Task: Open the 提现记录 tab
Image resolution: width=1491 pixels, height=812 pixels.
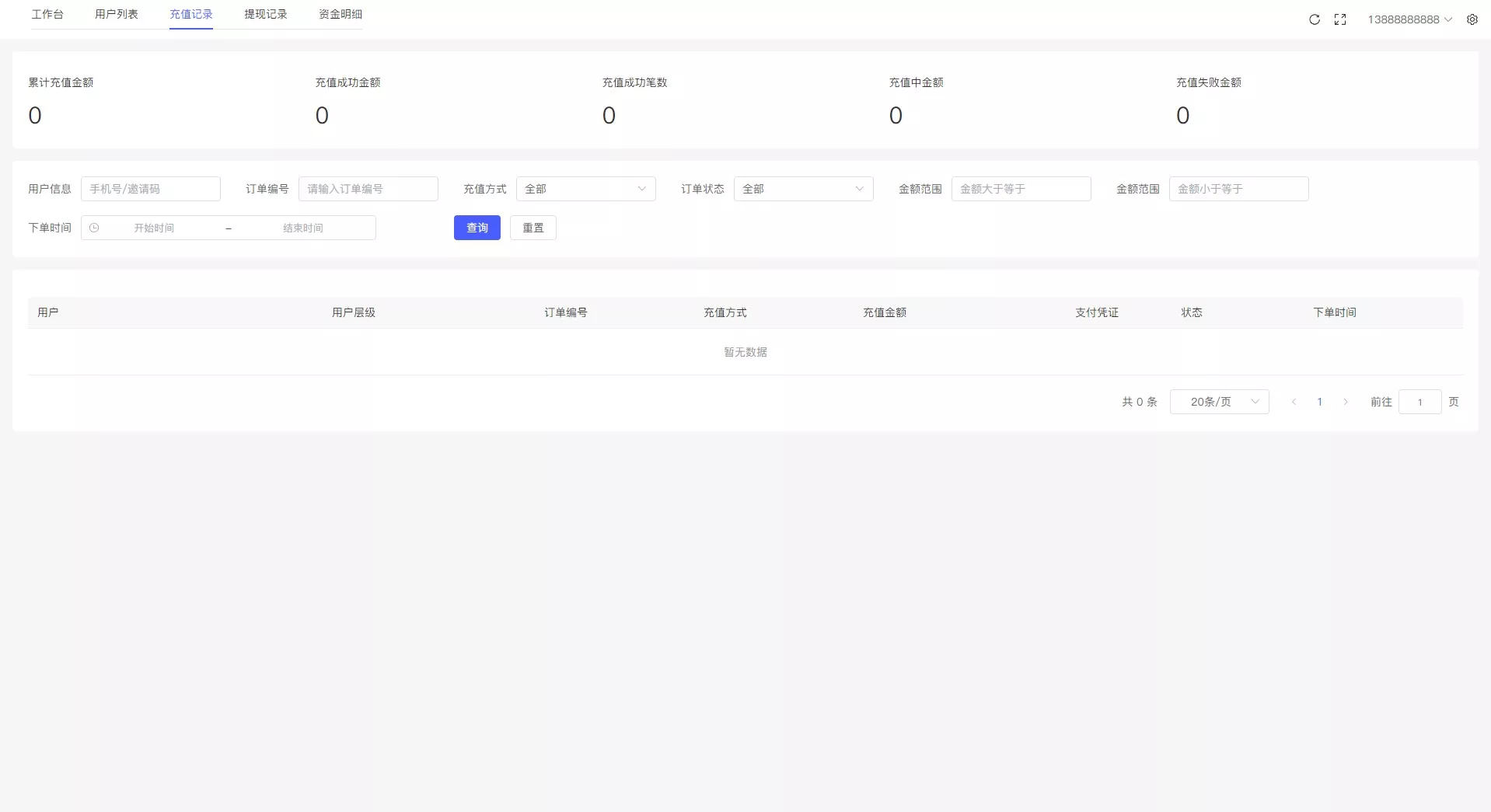Action: coord(264,14)
